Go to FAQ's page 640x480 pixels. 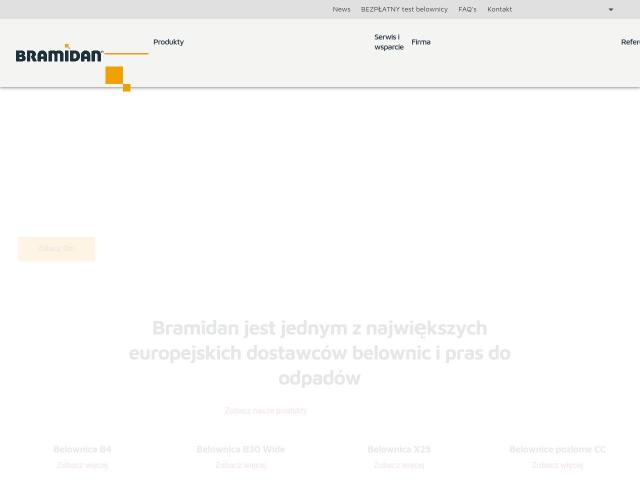coord(467,9)
